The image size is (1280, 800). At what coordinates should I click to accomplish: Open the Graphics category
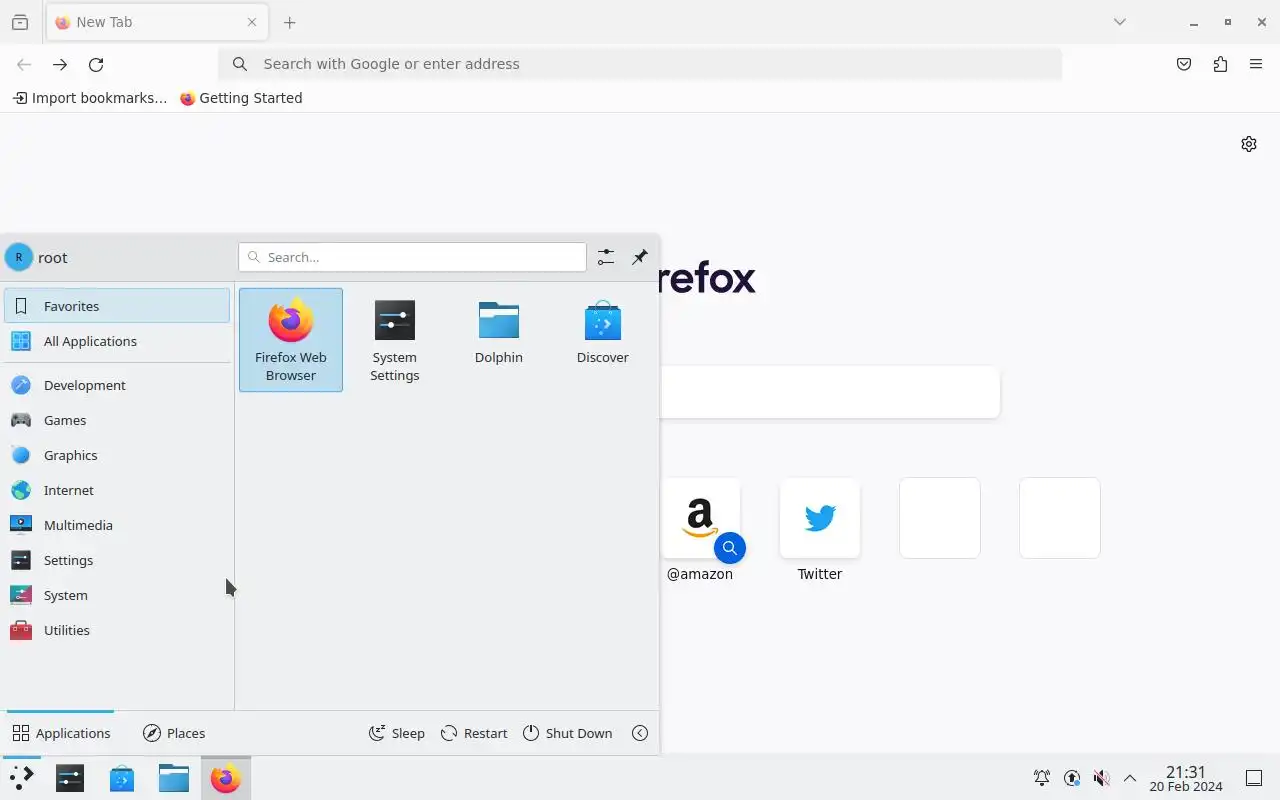click(117, 455)
